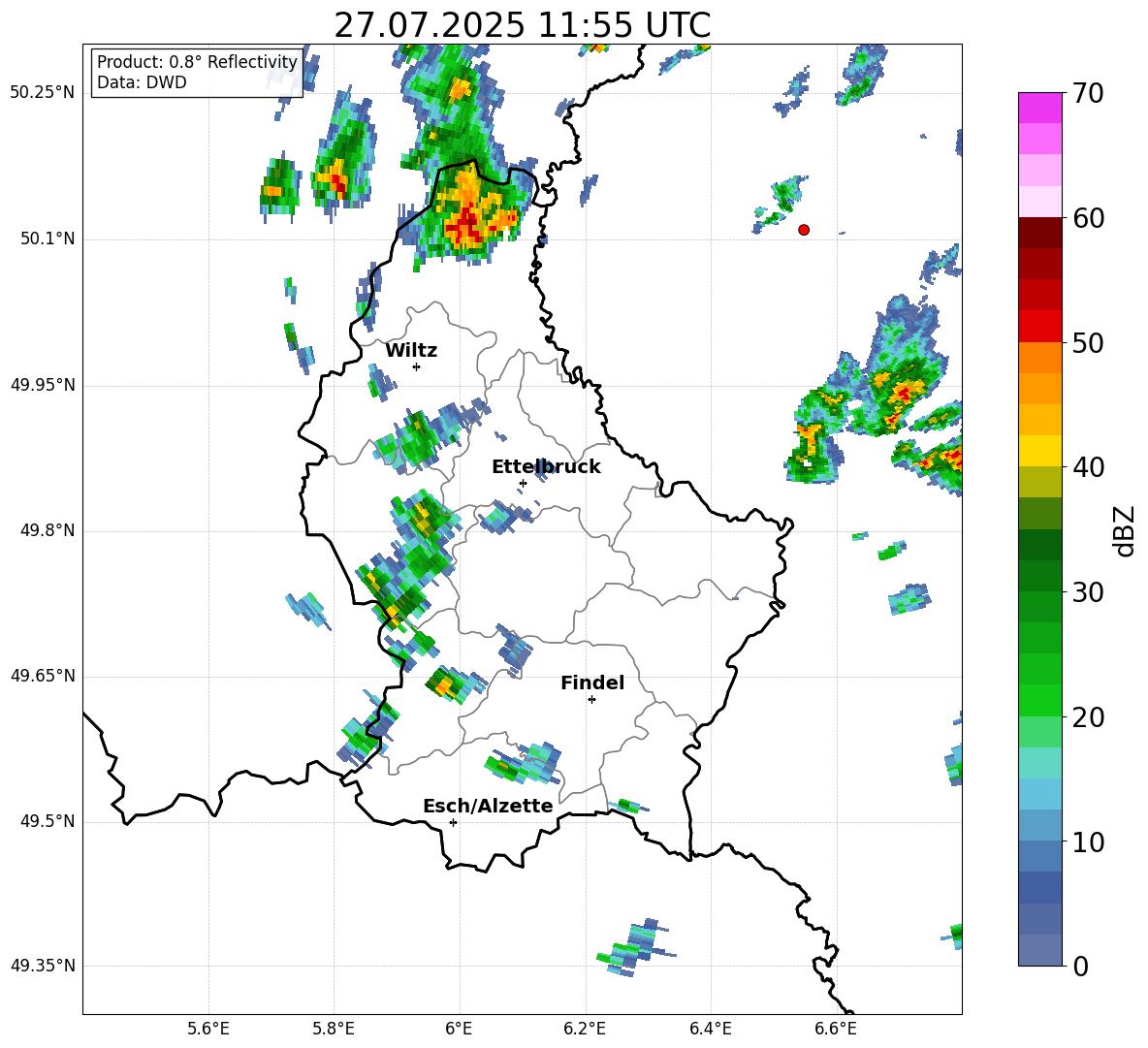Click the Wiltz cross marker
1148x1048 pixels.
click(x=417, y=366)
